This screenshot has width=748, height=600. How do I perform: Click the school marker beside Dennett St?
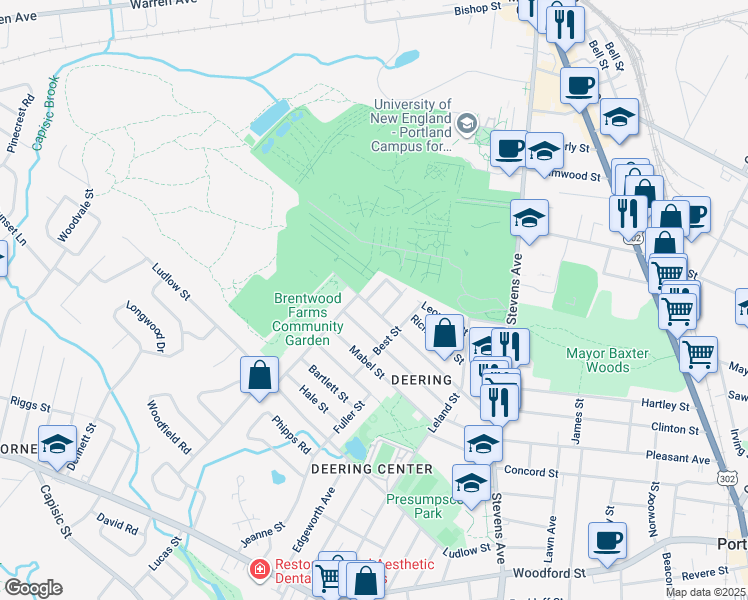[x=58, y=445]
